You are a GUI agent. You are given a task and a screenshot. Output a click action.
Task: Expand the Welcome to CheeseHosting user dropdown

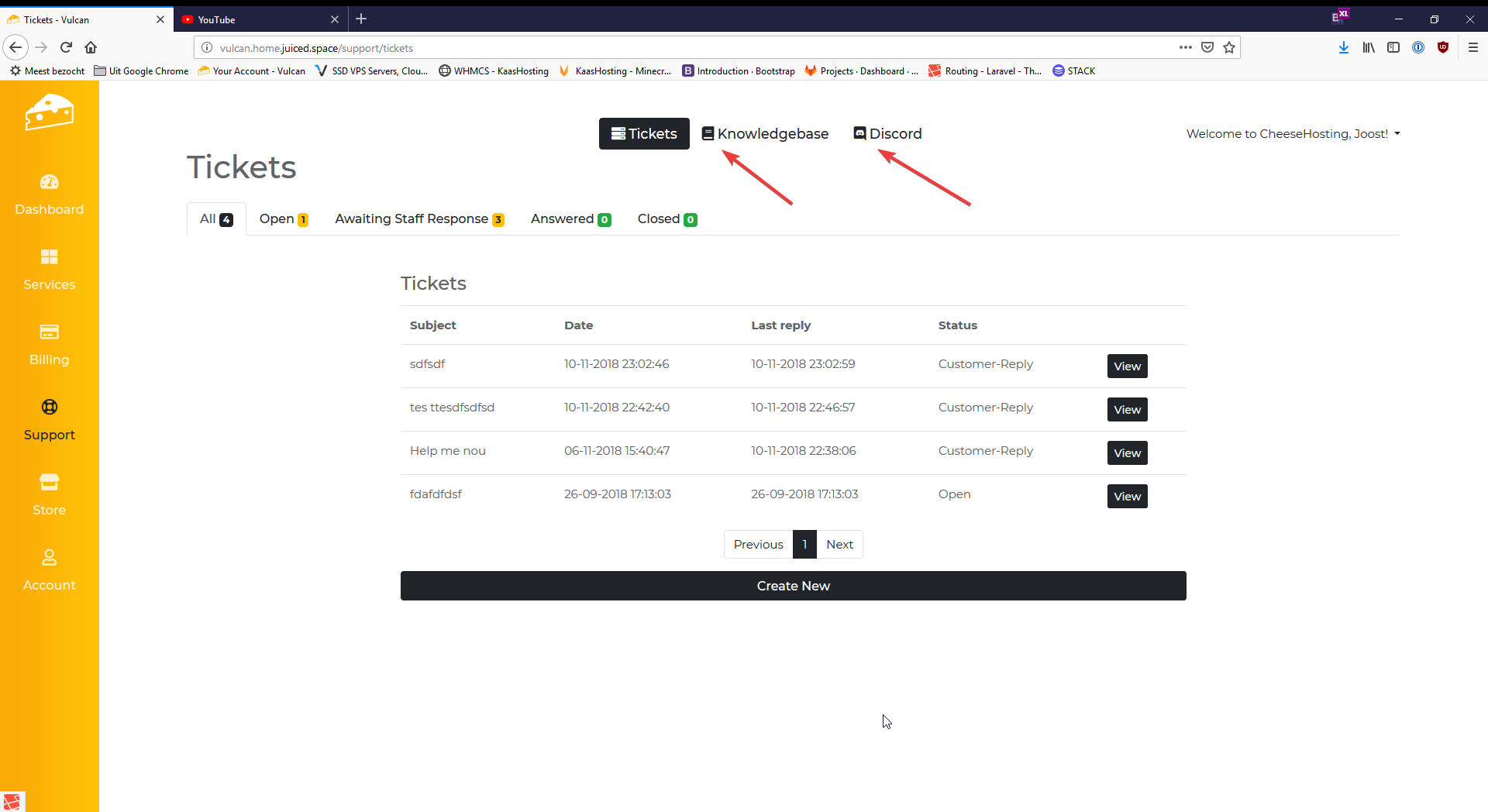(1293, 134)
